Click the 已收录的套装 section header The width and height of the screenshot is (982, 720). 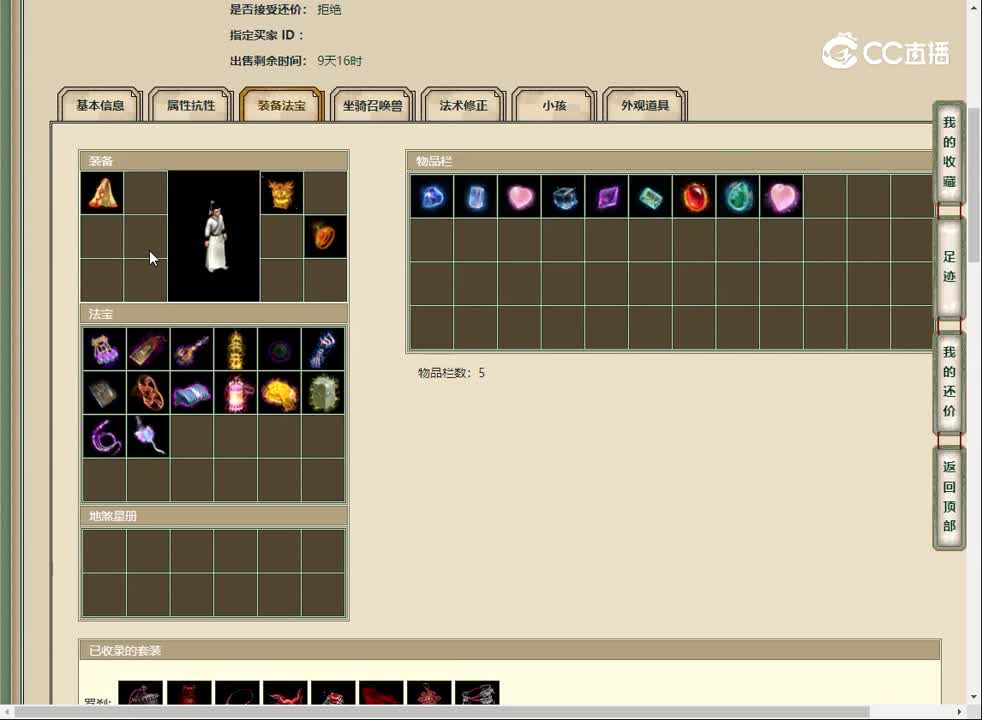click(x=510, y=651)
